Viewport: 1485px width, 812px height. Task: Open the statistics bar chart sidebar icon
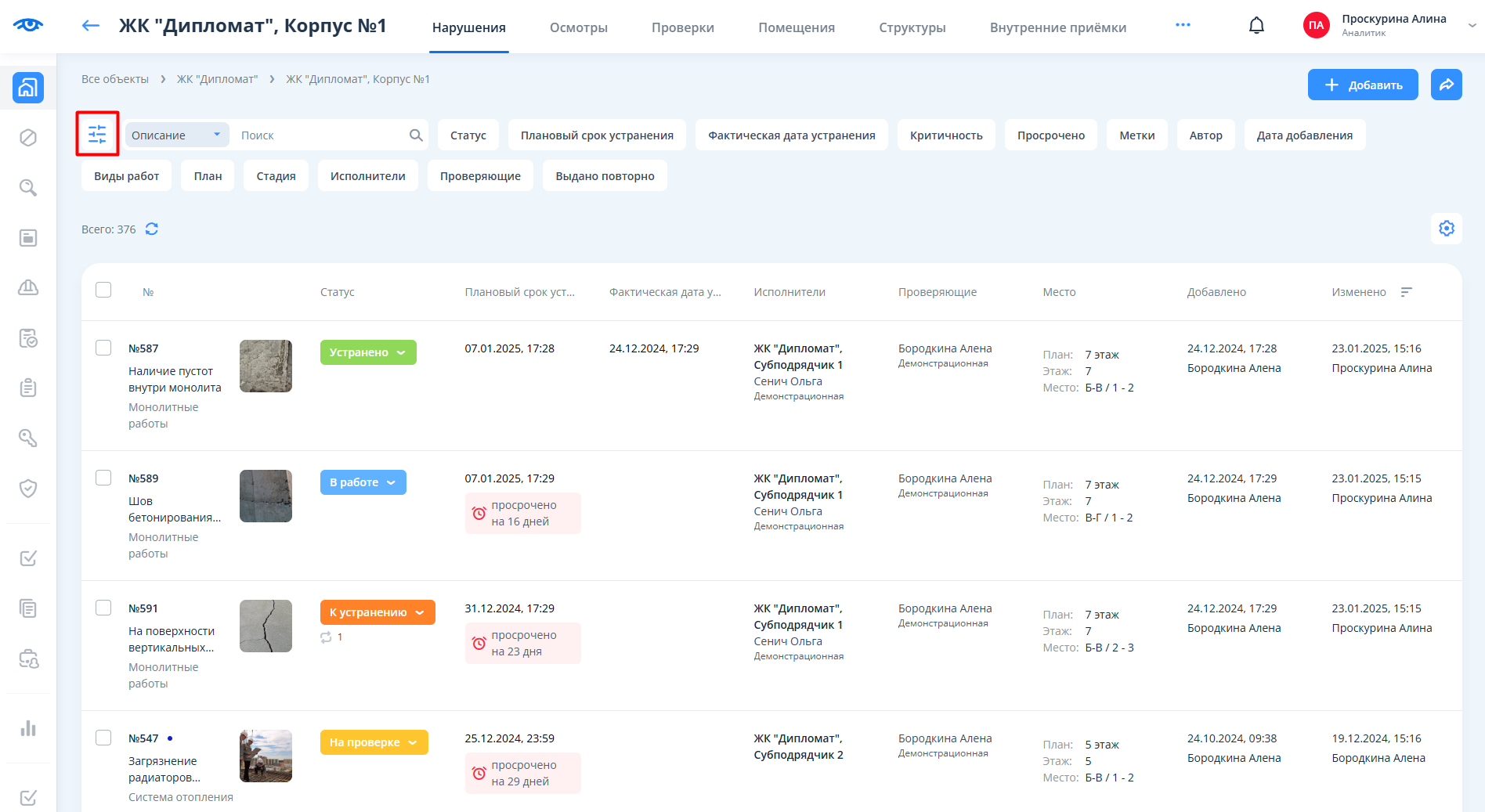[x=28, y=728]
